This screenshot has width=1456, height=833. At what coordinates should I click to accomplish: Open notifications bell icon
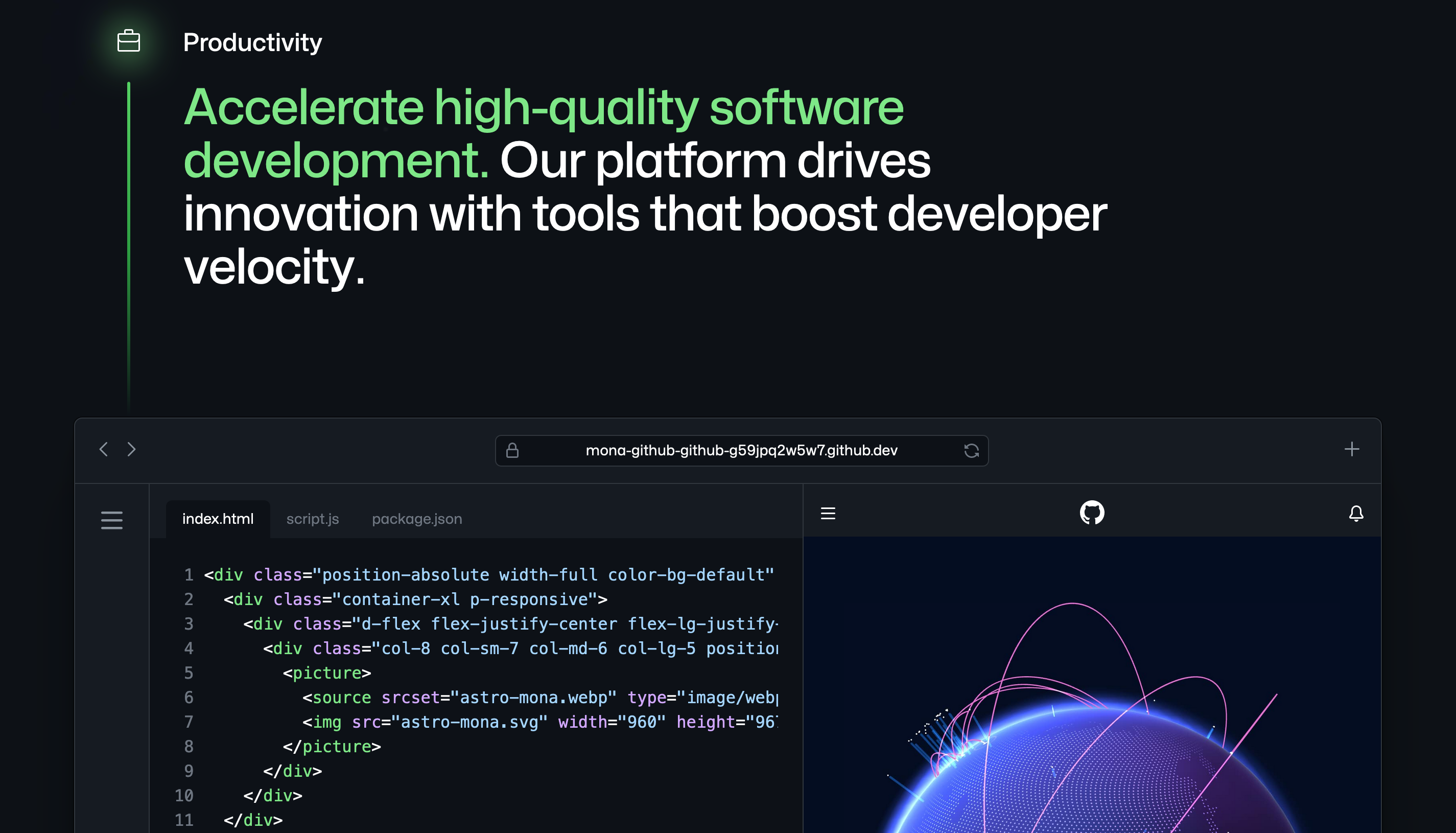[1356, 513]
